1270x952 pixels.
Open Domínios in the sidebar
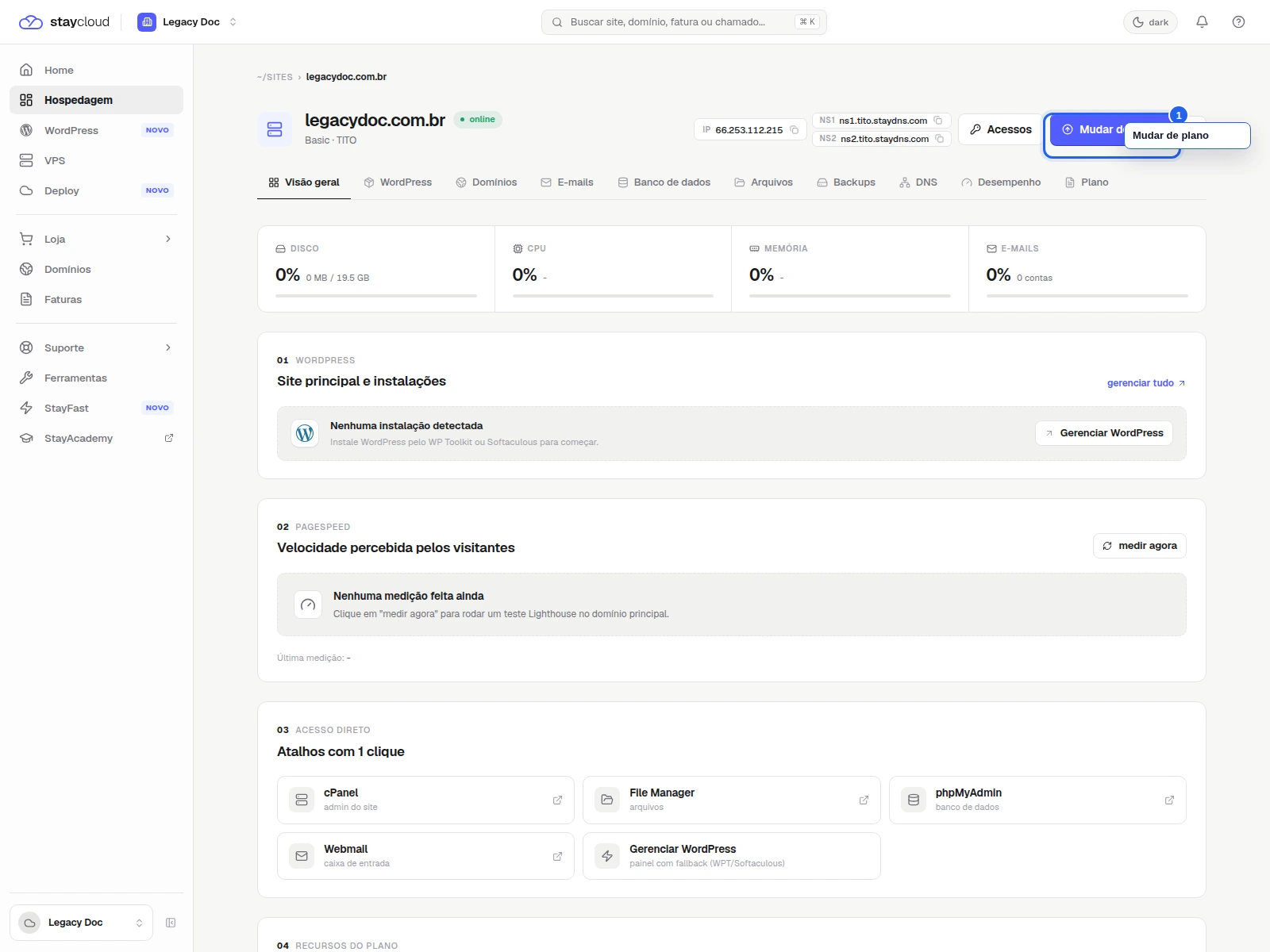(96, 269)
